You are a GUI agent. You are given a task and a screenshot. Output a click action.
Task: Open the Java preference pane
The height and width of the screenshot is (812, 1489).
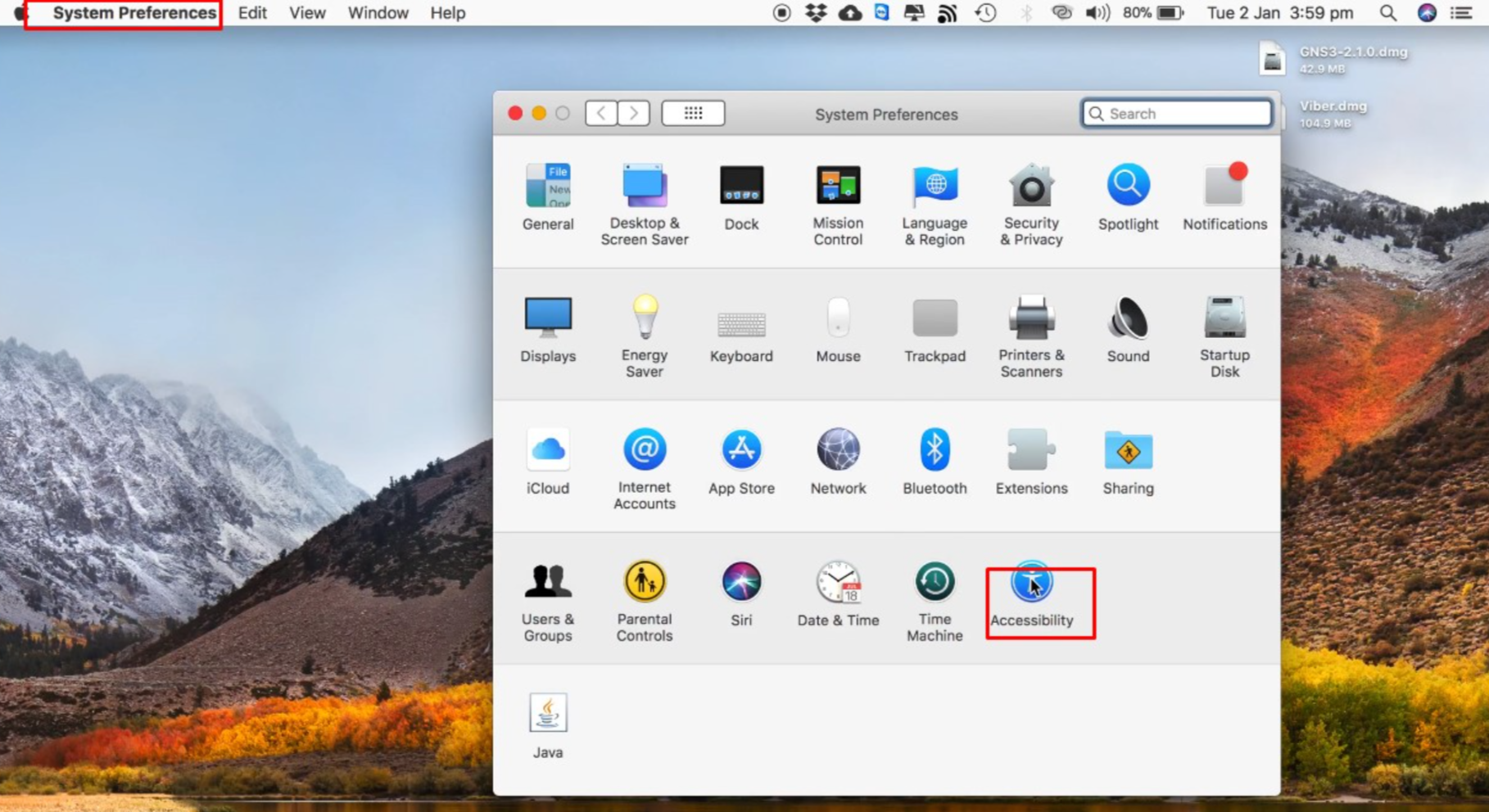click(547, 711)
